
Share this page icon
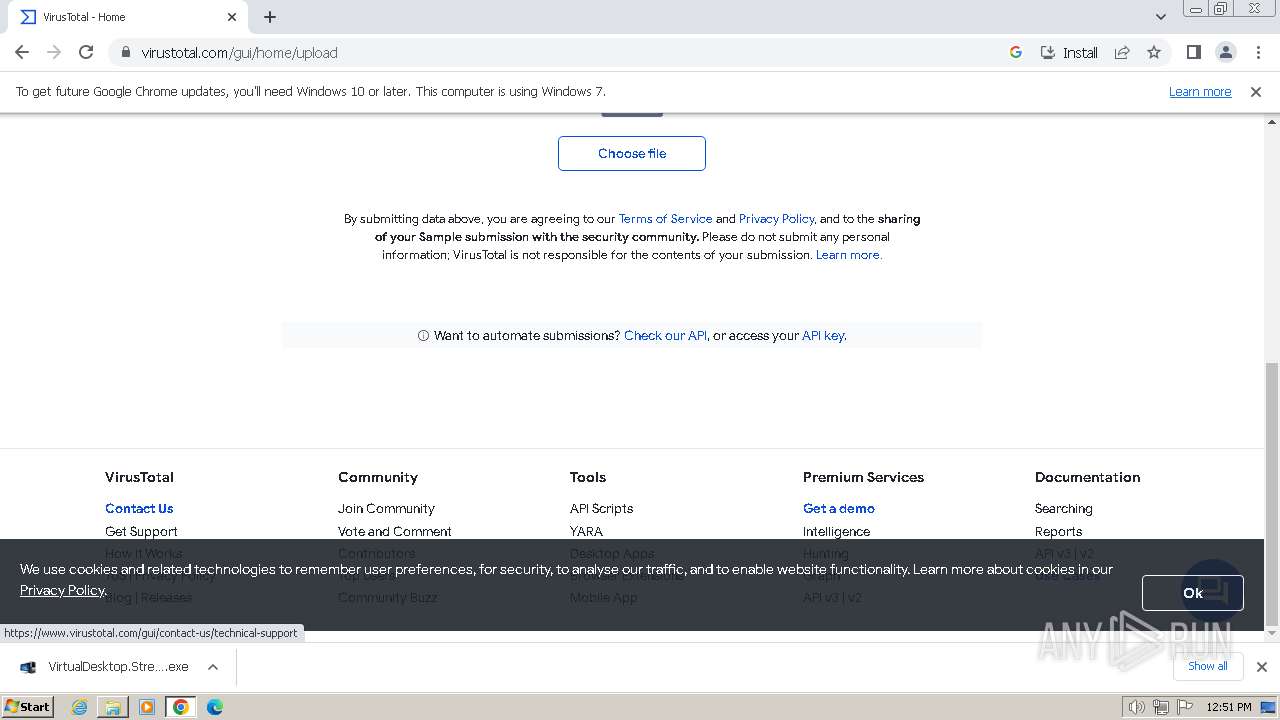[1122, 52]
